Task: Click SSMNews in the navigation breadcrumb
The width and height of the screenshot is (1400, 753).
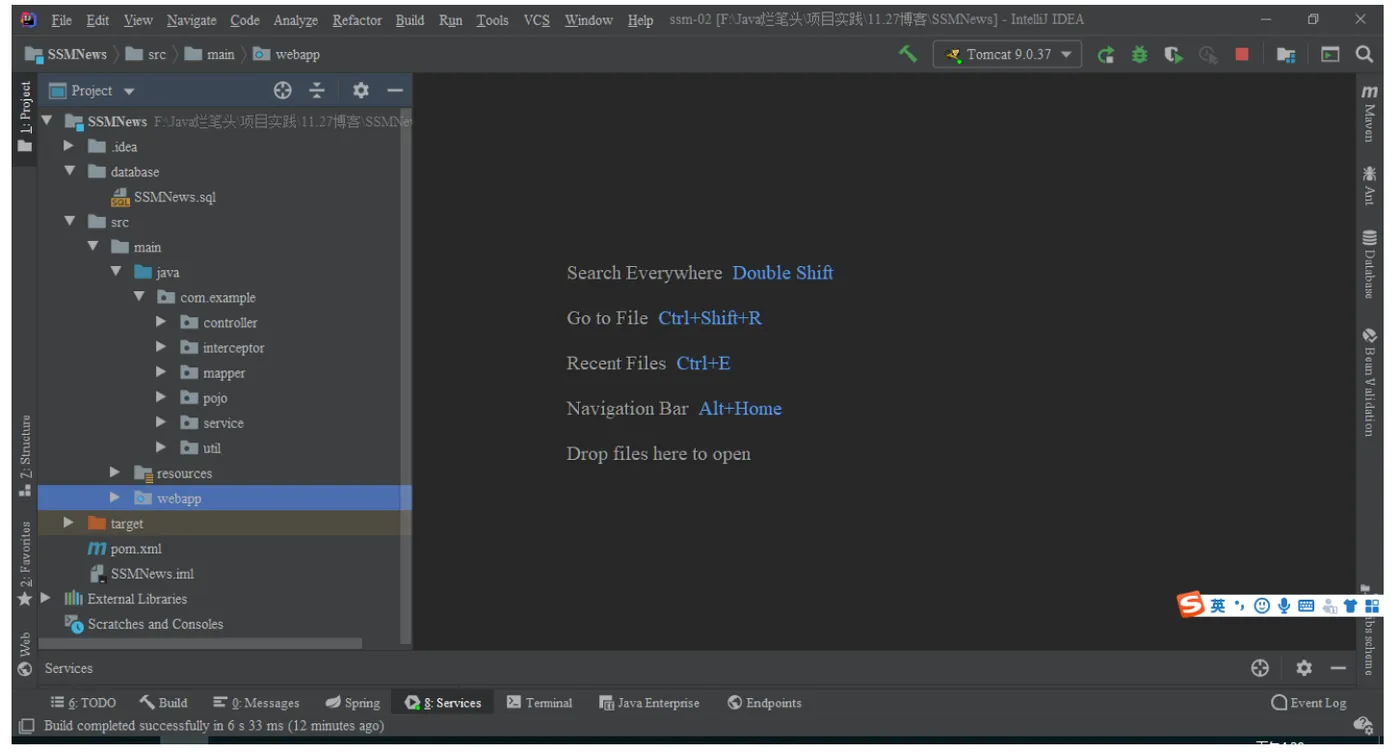Action: pyautogui.click(x=65, y=55)
